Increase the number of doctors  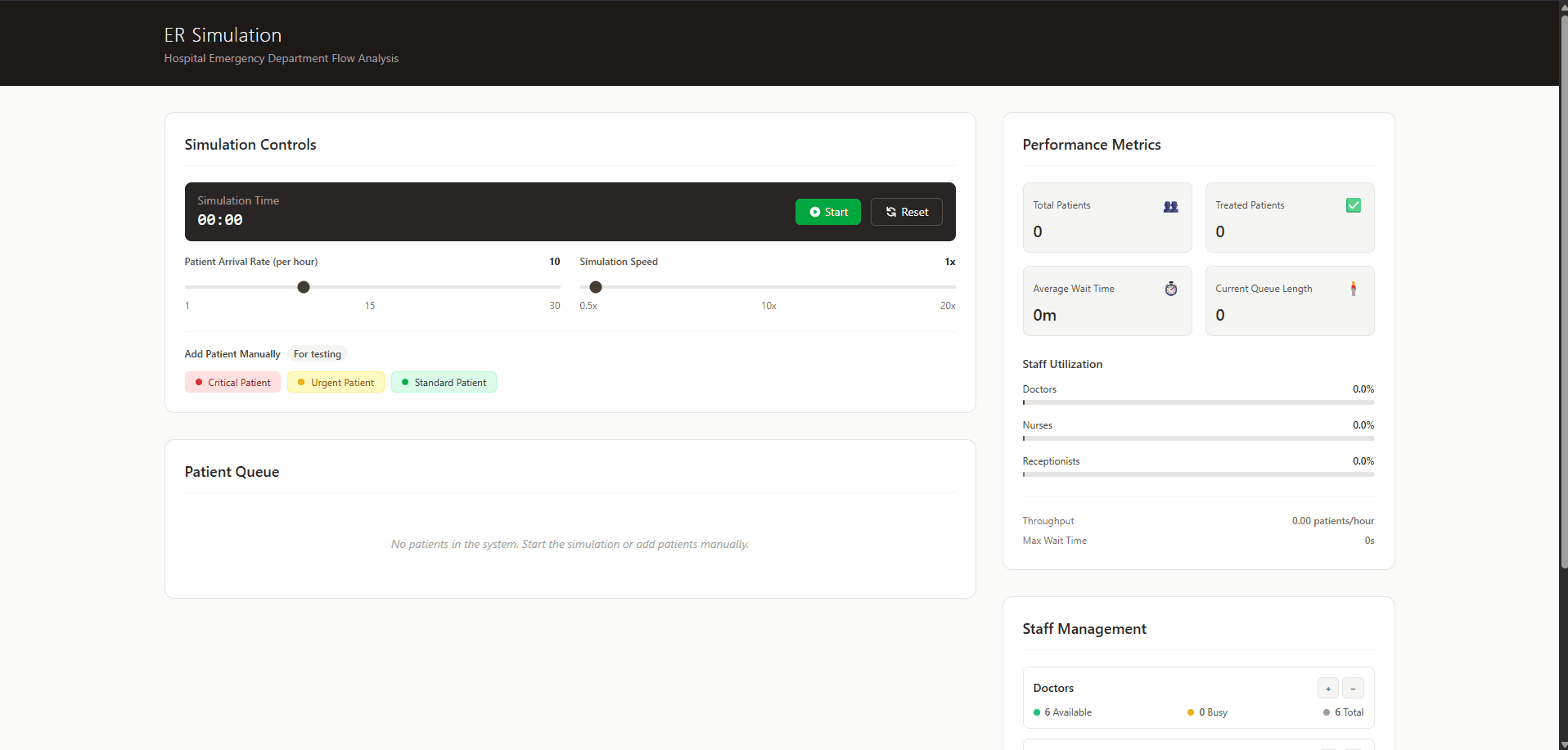tap(1327, 689)
